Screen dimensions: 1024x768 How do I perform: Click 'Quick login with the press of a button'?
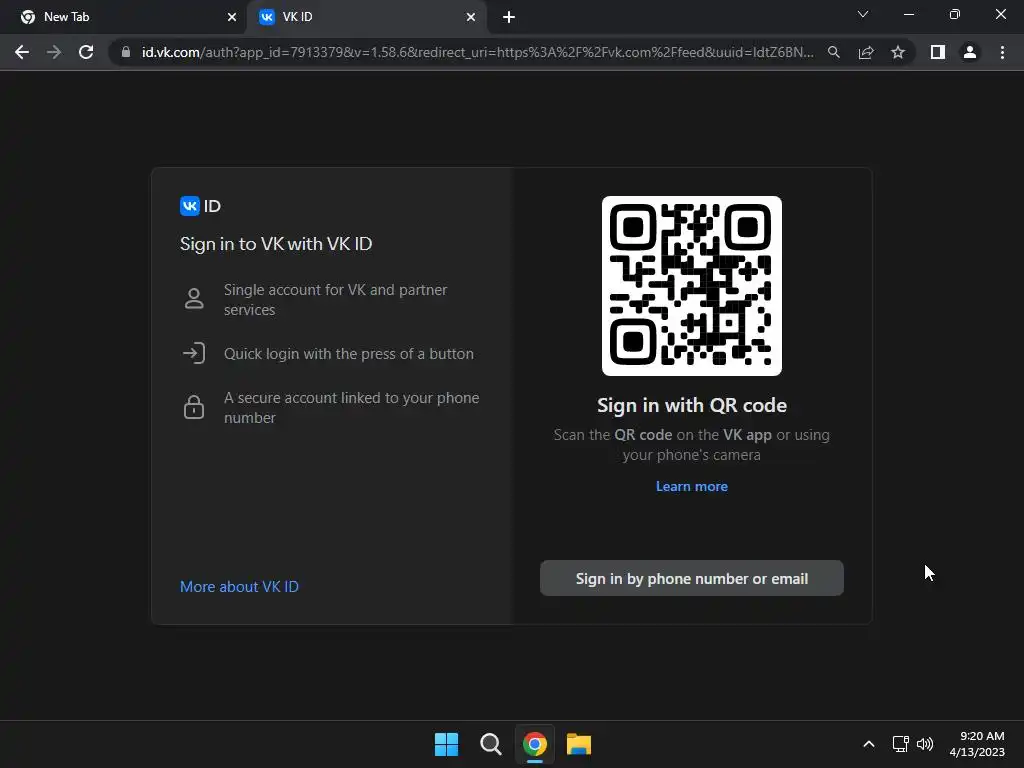point(349,353)
